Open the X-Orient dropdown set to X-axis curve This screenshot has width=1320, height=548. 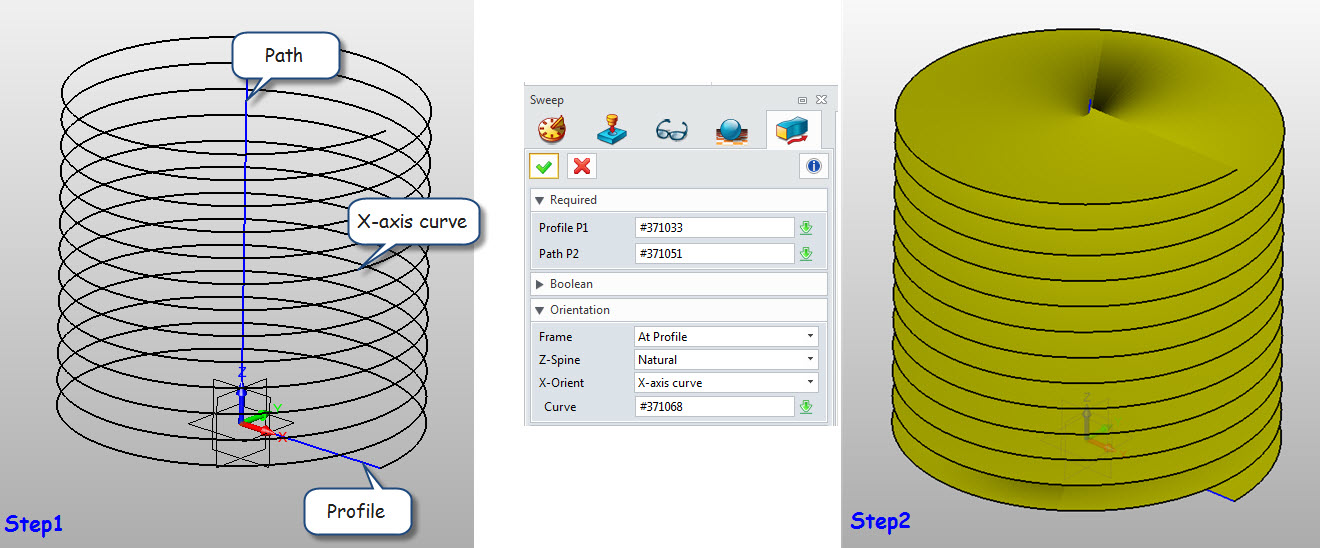click(x=726, y=383)
